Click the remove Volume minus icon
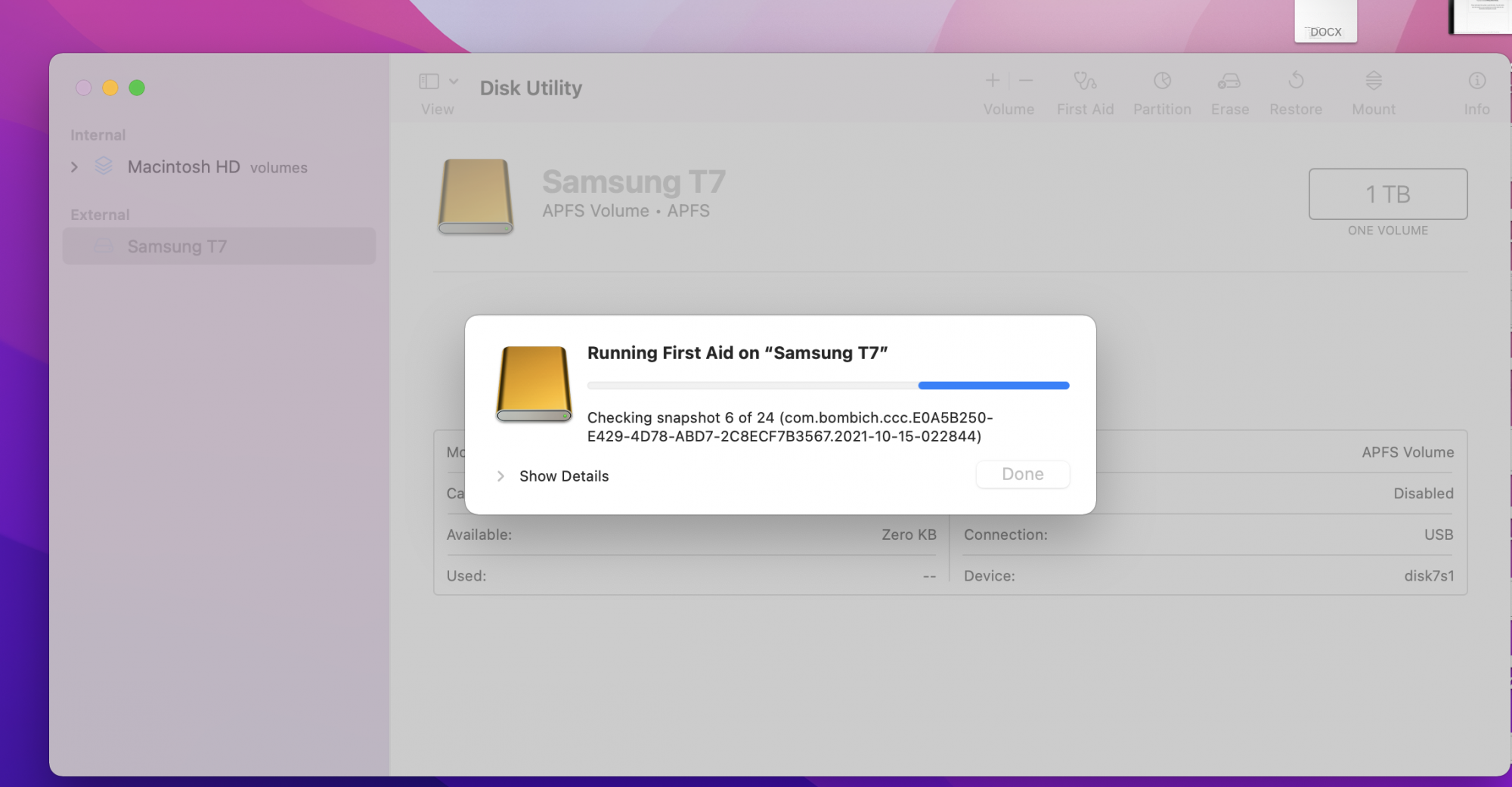Image resolution: width=1512 pixels, height=787 pixels. coord(1026,80)
